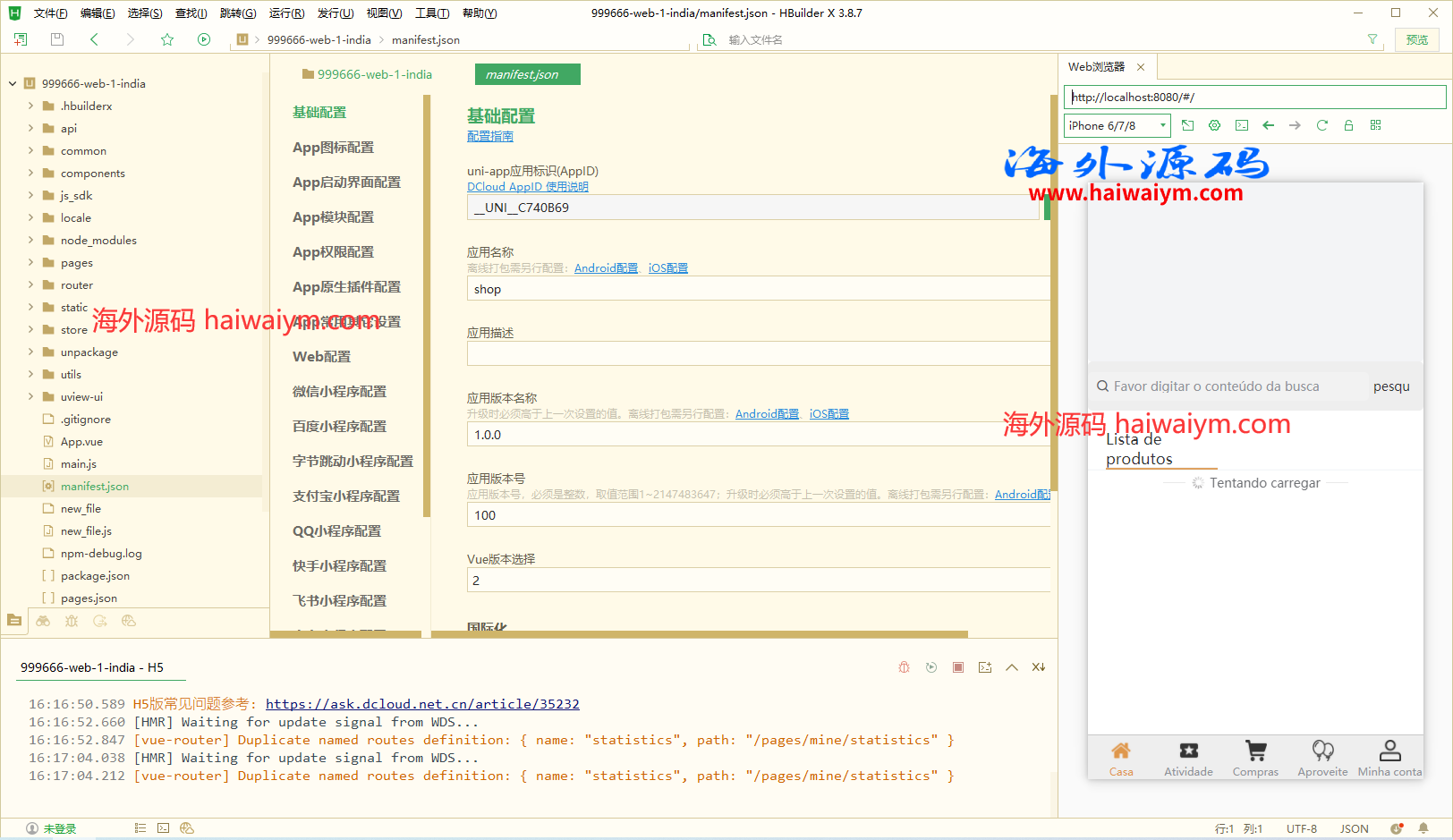
Task: Restart the run using the replay icon
Action: click(930, 666)
